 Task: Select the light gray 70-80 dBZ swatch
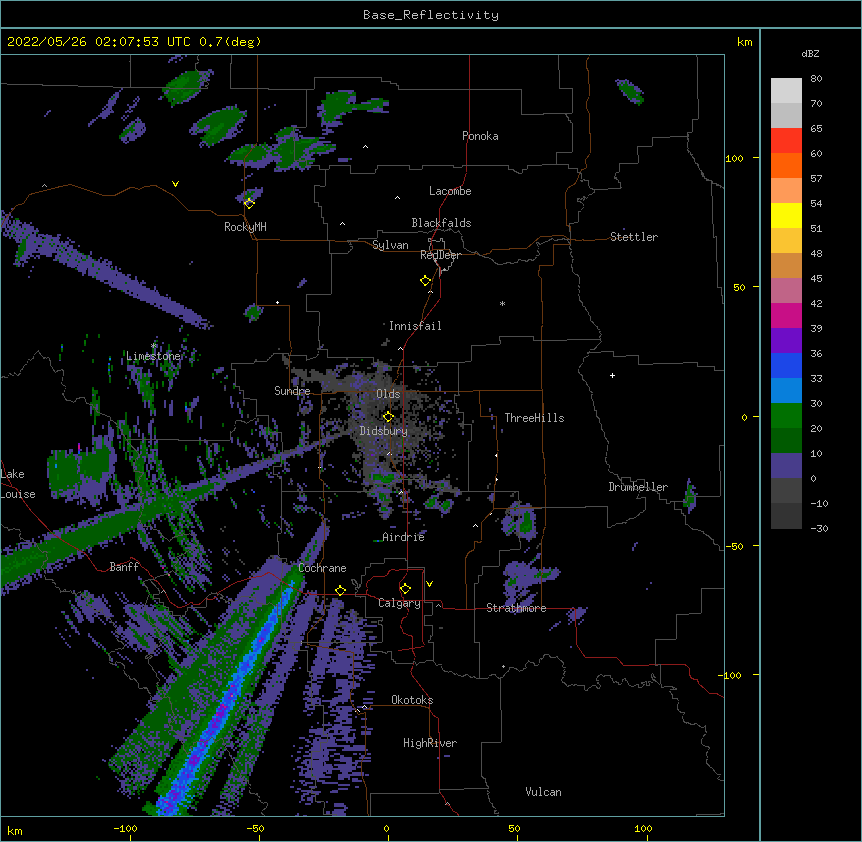(786, 90)
